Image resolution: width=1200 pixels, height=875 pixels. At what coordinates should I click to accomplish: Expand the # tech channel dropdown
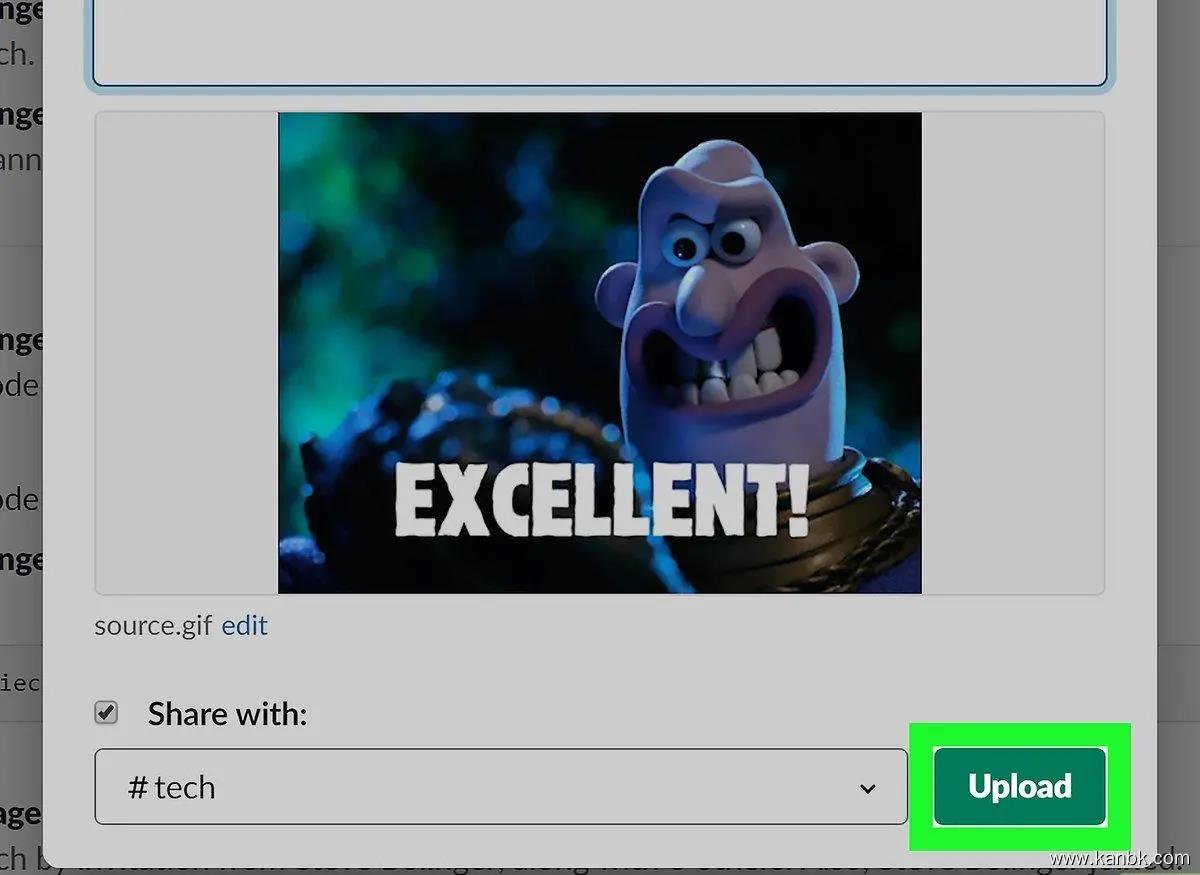[x=500, y=787]
